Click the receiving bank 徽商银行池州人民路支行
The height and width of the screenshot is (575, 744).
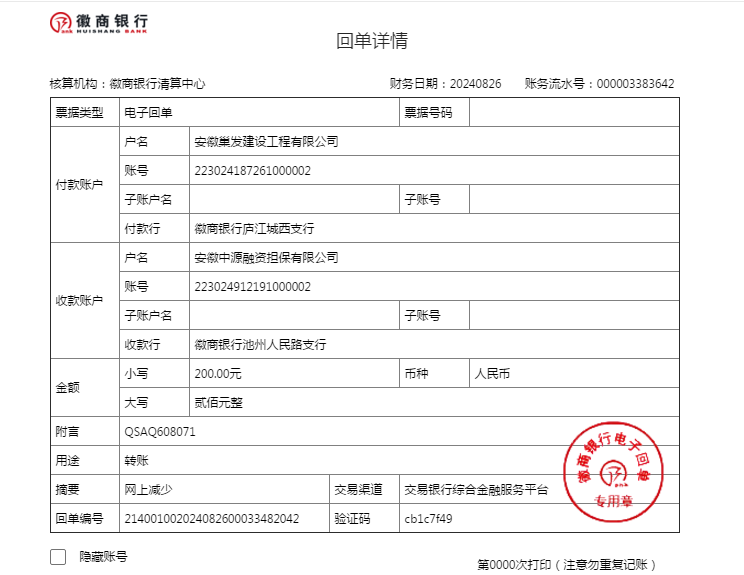coord(260,345)
